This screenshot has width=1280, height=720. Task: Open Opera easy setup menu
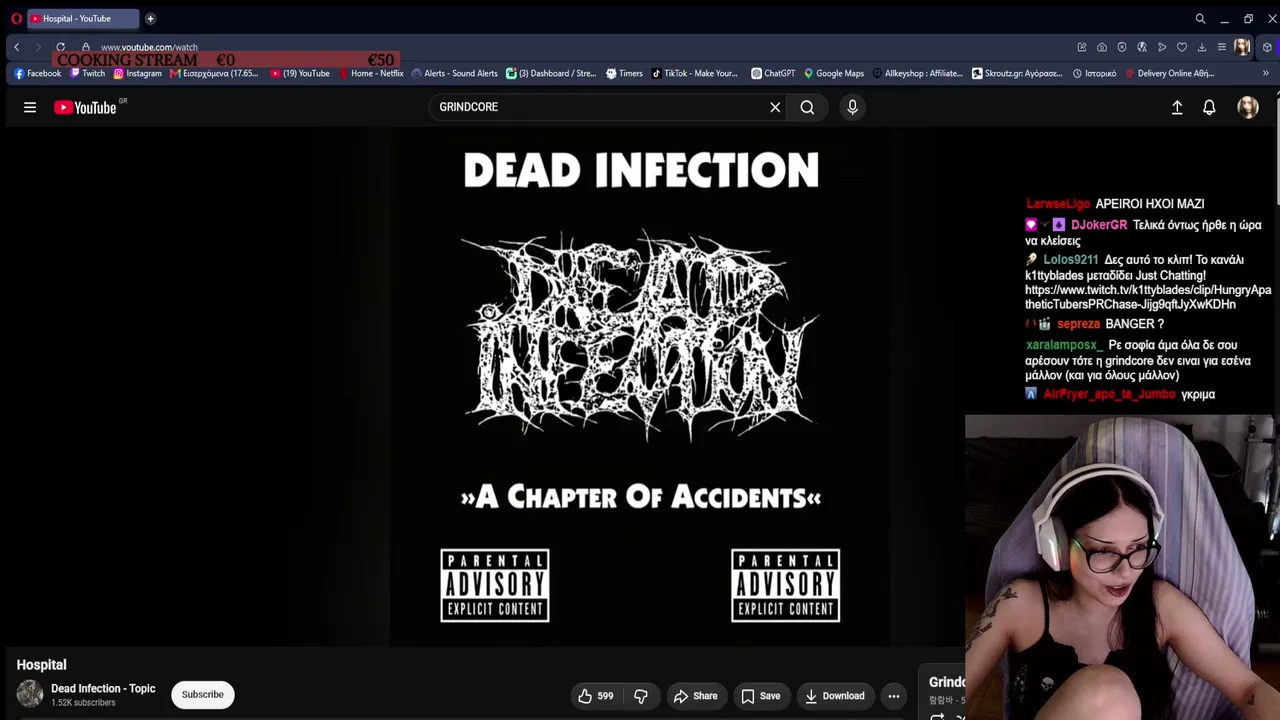[x=1222, y=47]
